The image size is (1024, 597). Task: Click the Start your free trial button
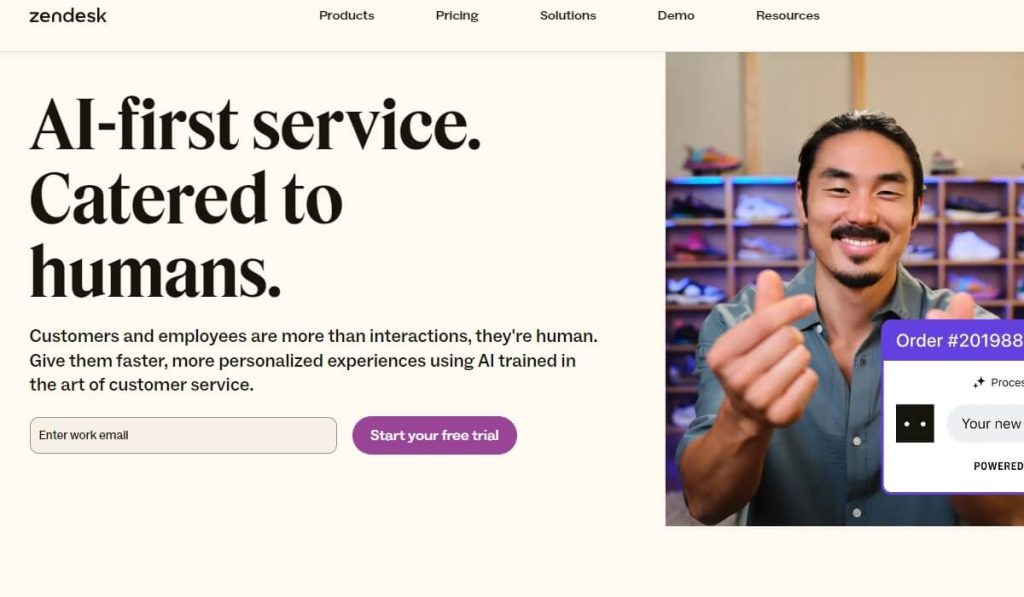coord(434,435)
